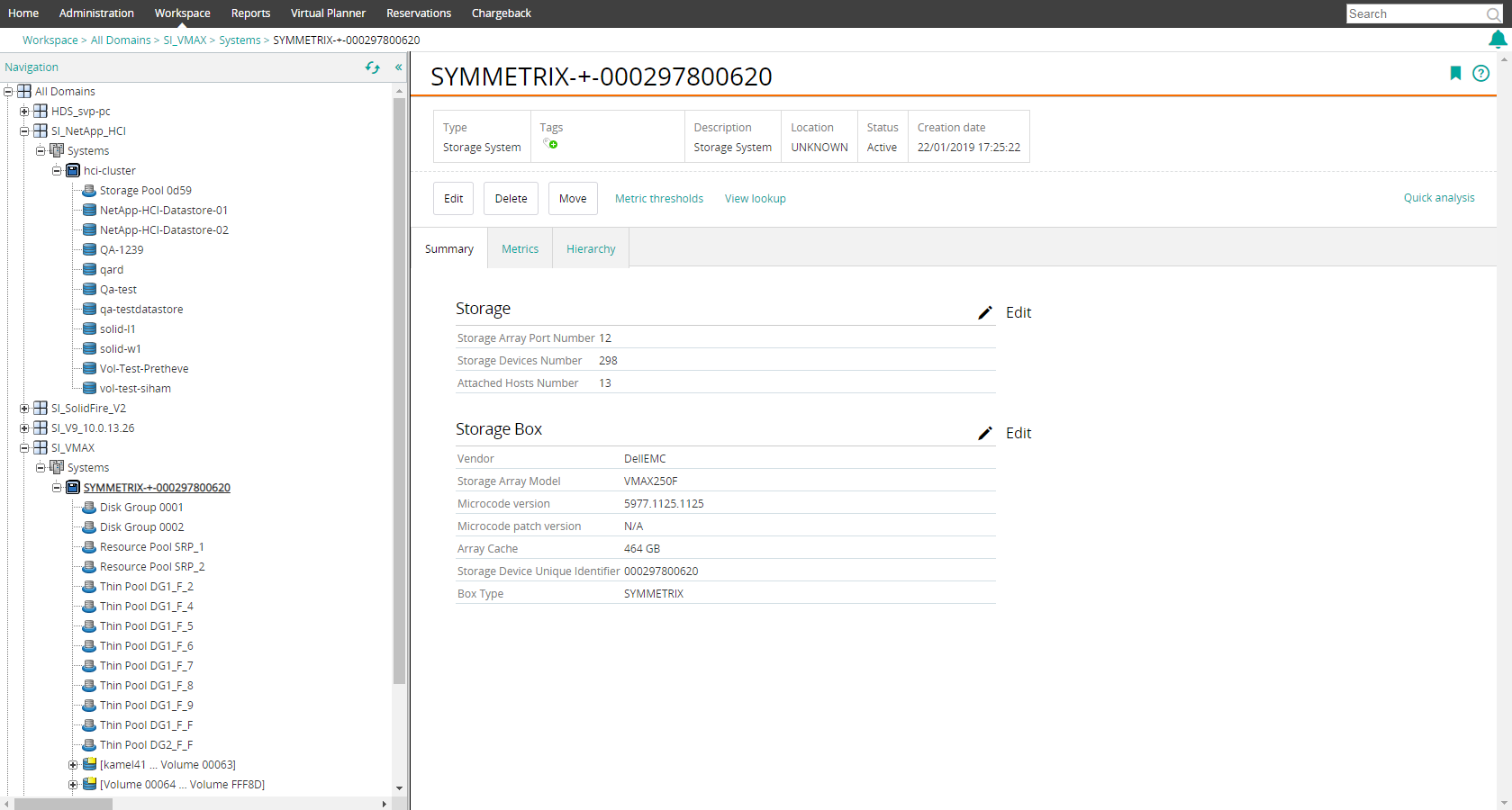Click the Disk Group 0001 icon
Screen dimensions: 1512x810
point(89,508)
